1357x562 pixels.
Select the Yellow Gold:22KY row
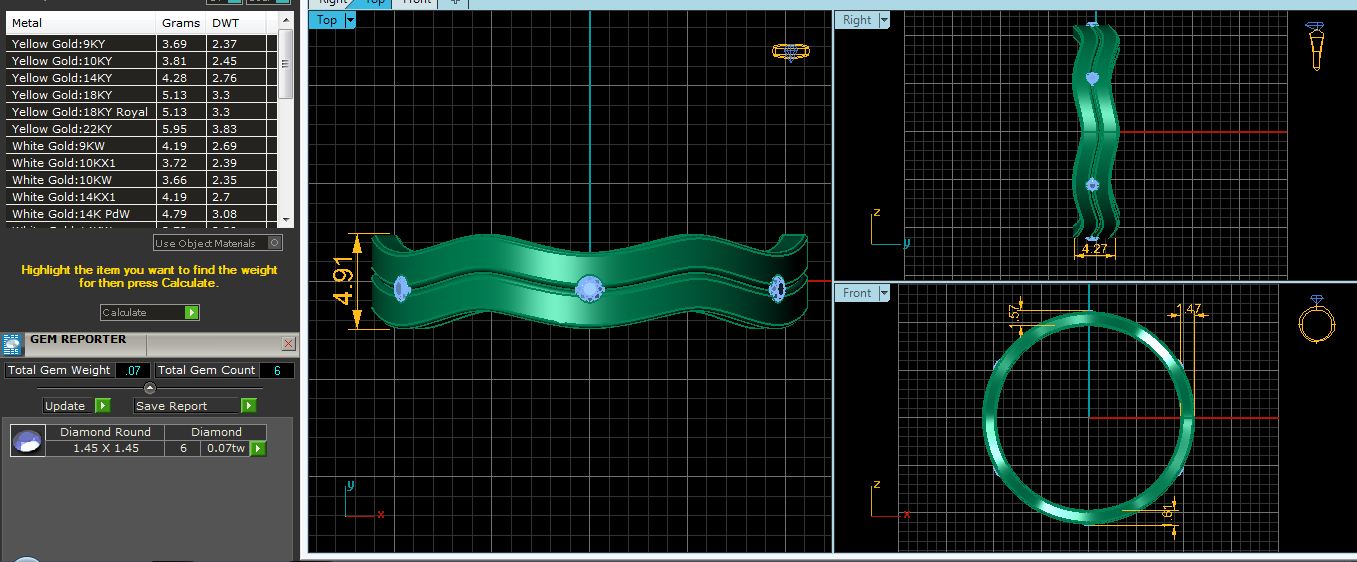pyautogui.click(x=142, y=129)
